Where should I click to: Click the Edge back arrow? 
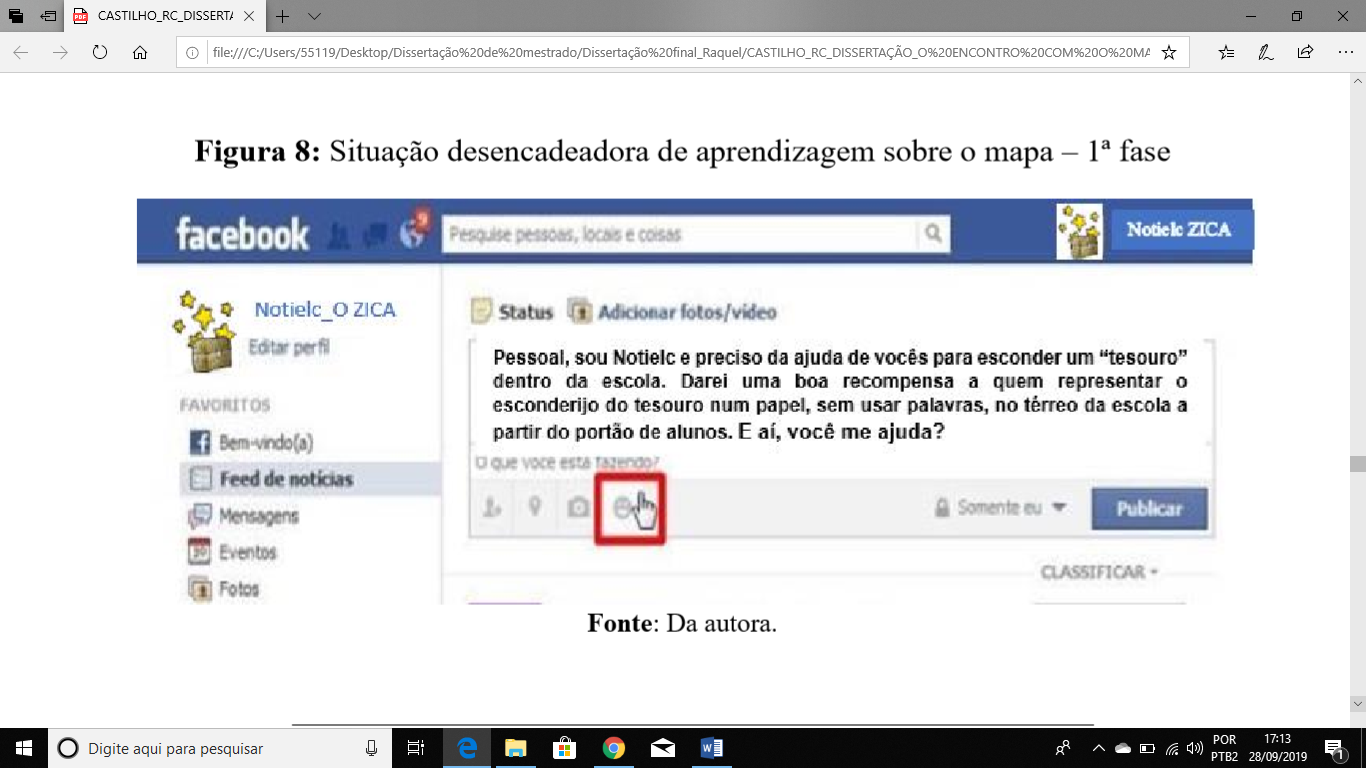click(x=21, y=52)
